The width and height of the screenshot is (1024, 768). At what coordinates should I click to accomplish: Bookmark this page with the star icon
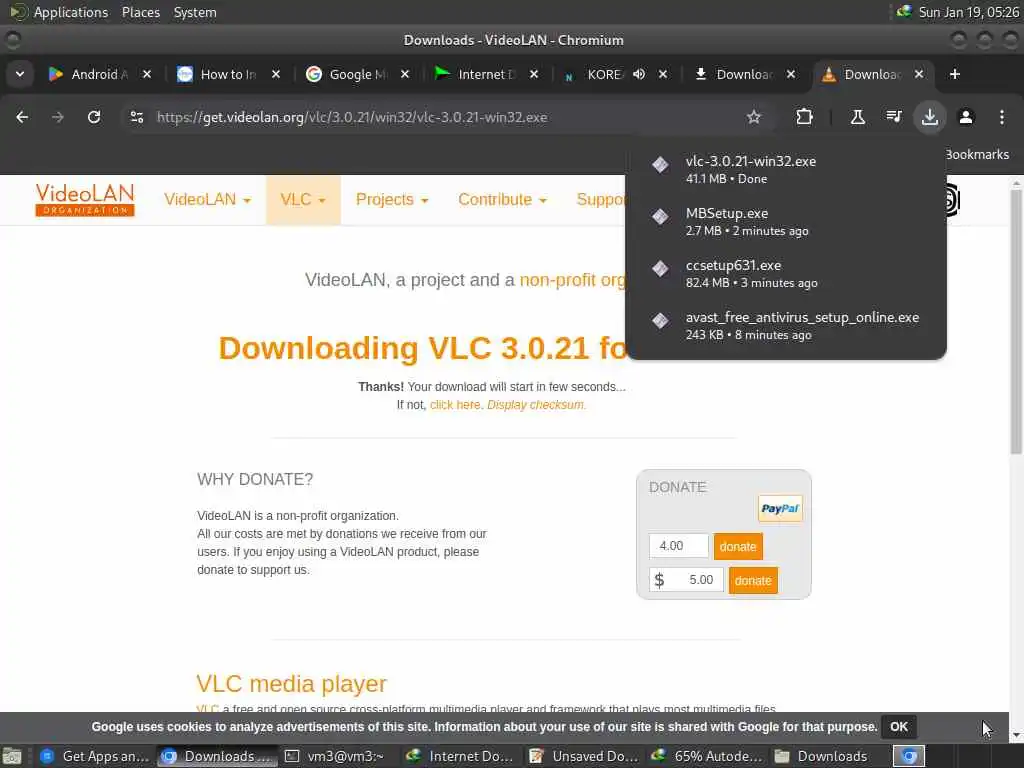click(x=754, y=117)
